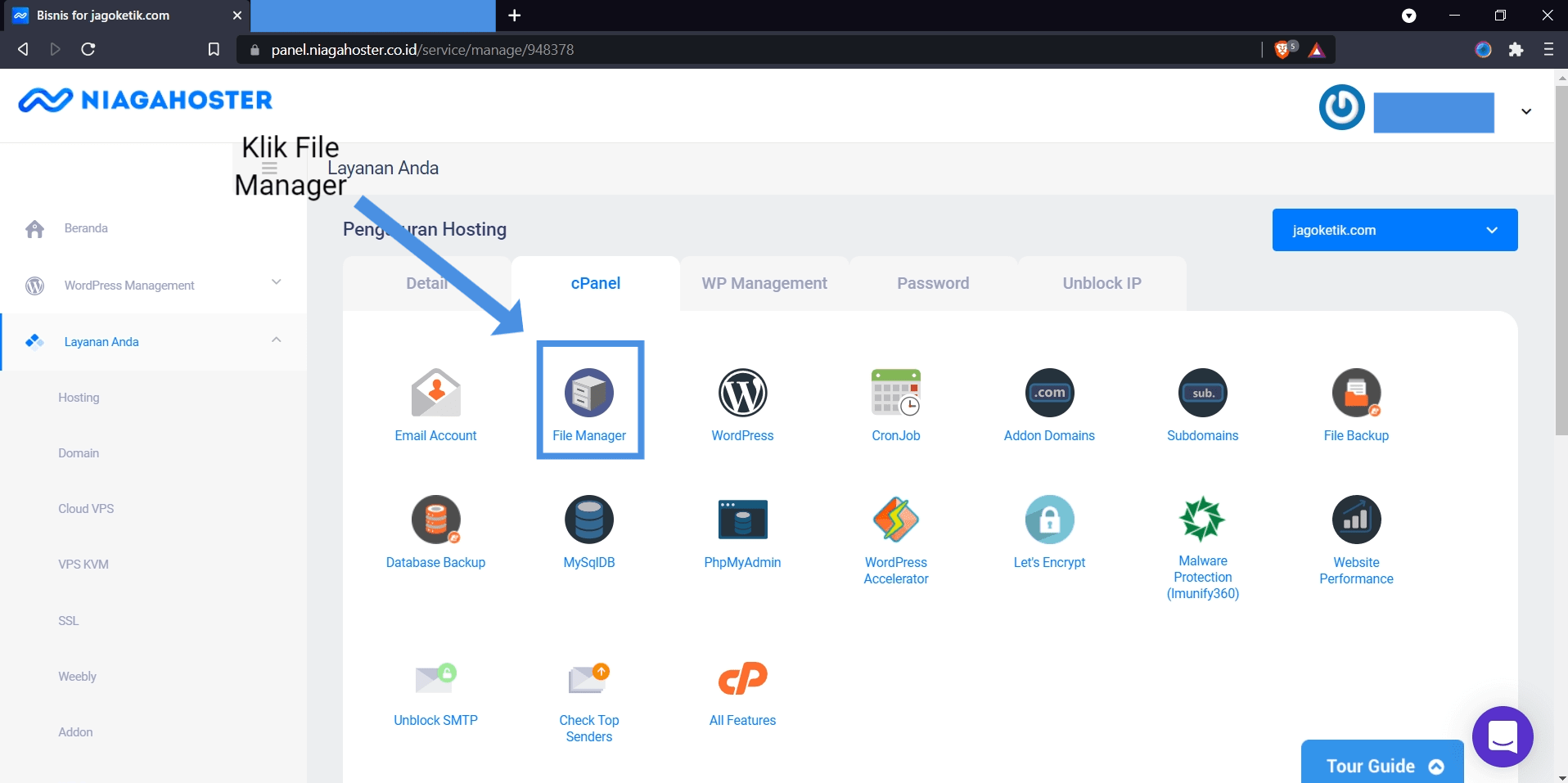1568x783 pixels.
Task: Click the Tour Guide button
Action: point(1382,765)
